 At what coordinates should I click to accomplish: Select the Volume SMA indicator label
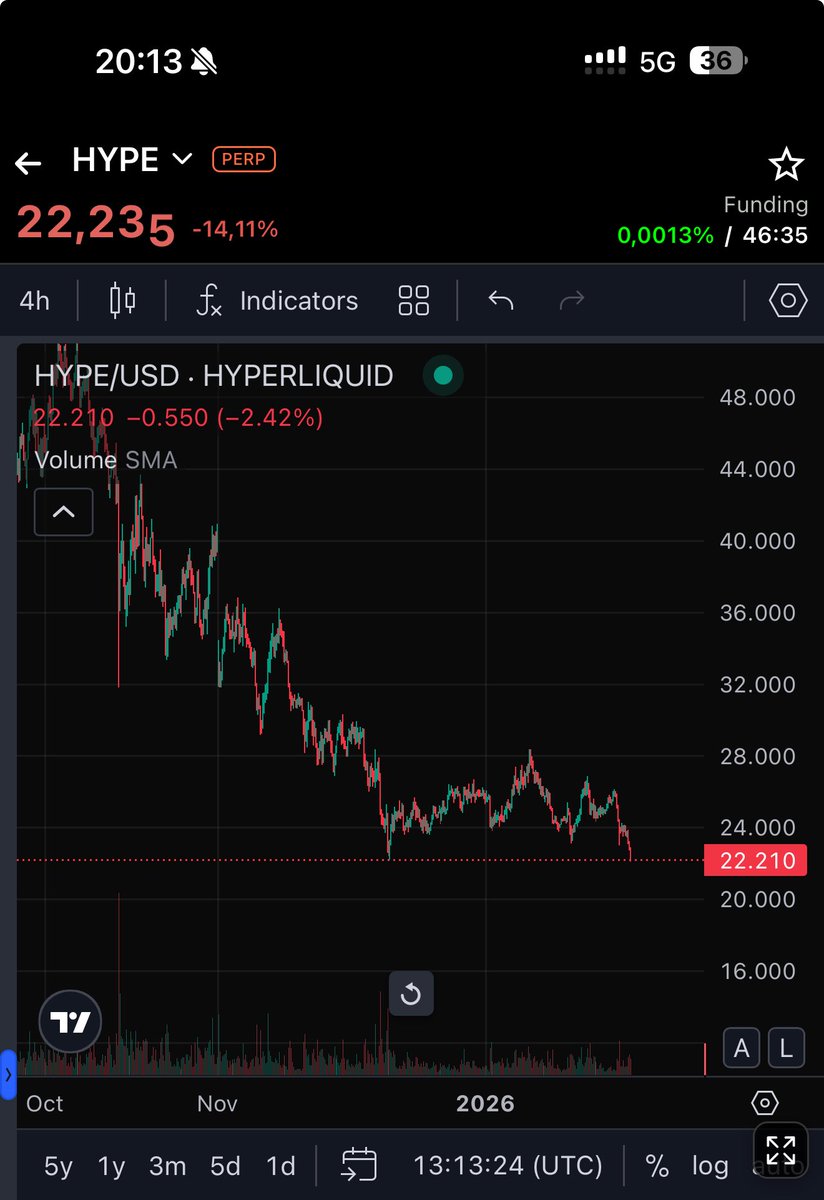point(106,460)
